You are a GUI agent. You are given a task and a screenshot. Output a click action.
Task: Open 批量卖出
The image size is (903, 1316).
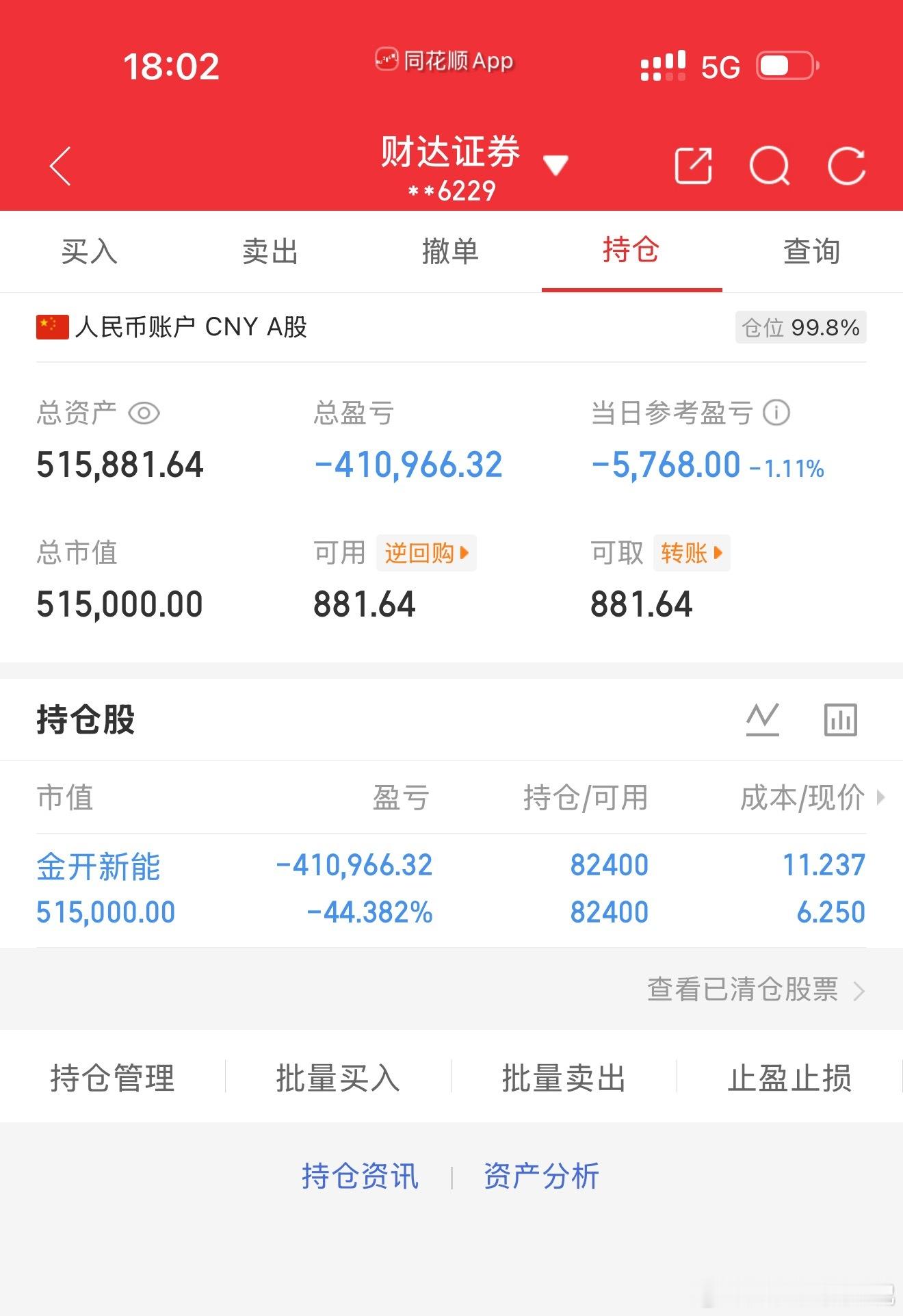564,1078
